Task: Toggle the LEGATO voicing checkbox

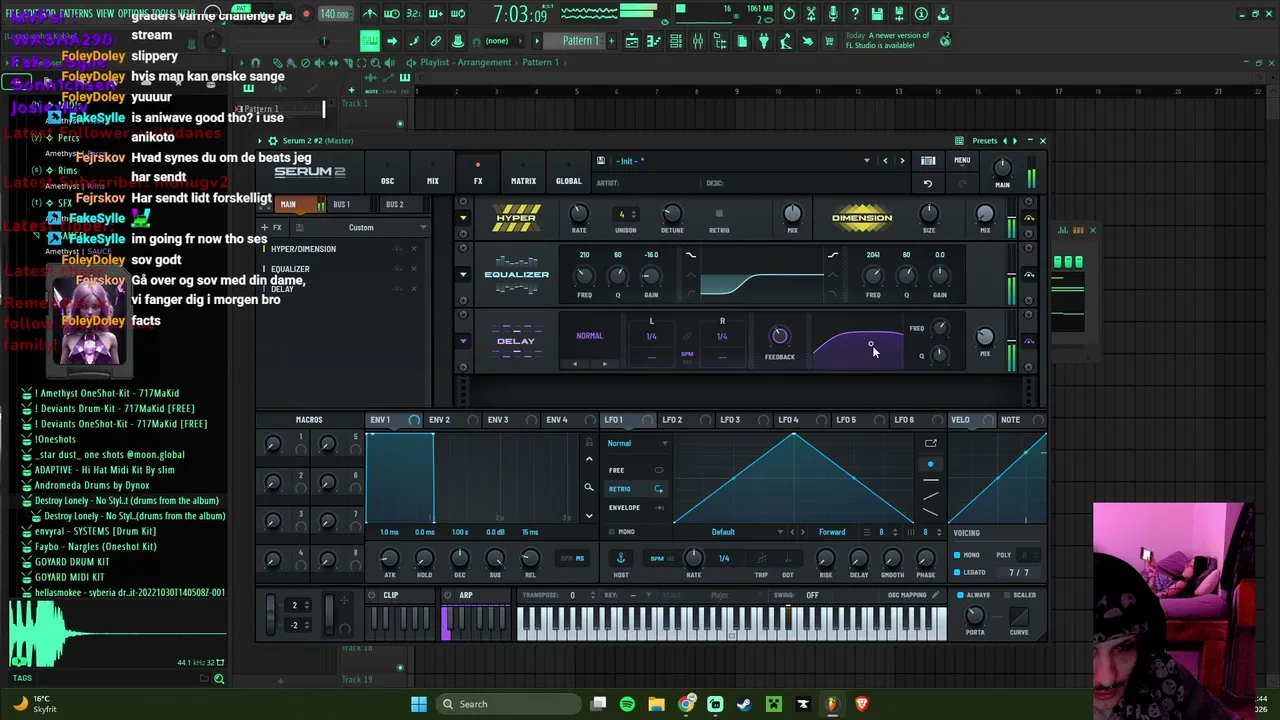Action: click(957, 573)
